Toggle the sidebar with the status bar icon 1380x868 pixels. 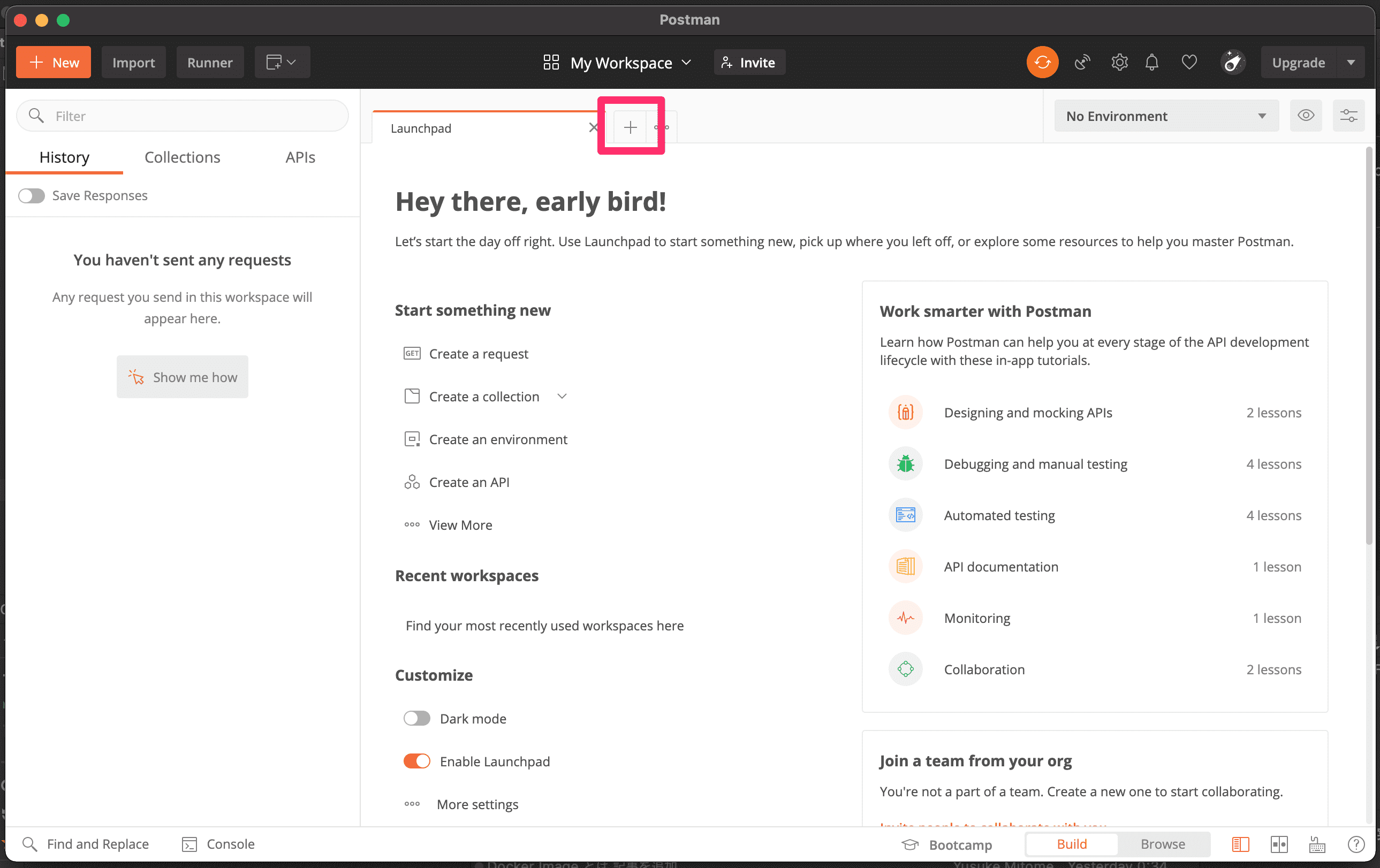1240,844
